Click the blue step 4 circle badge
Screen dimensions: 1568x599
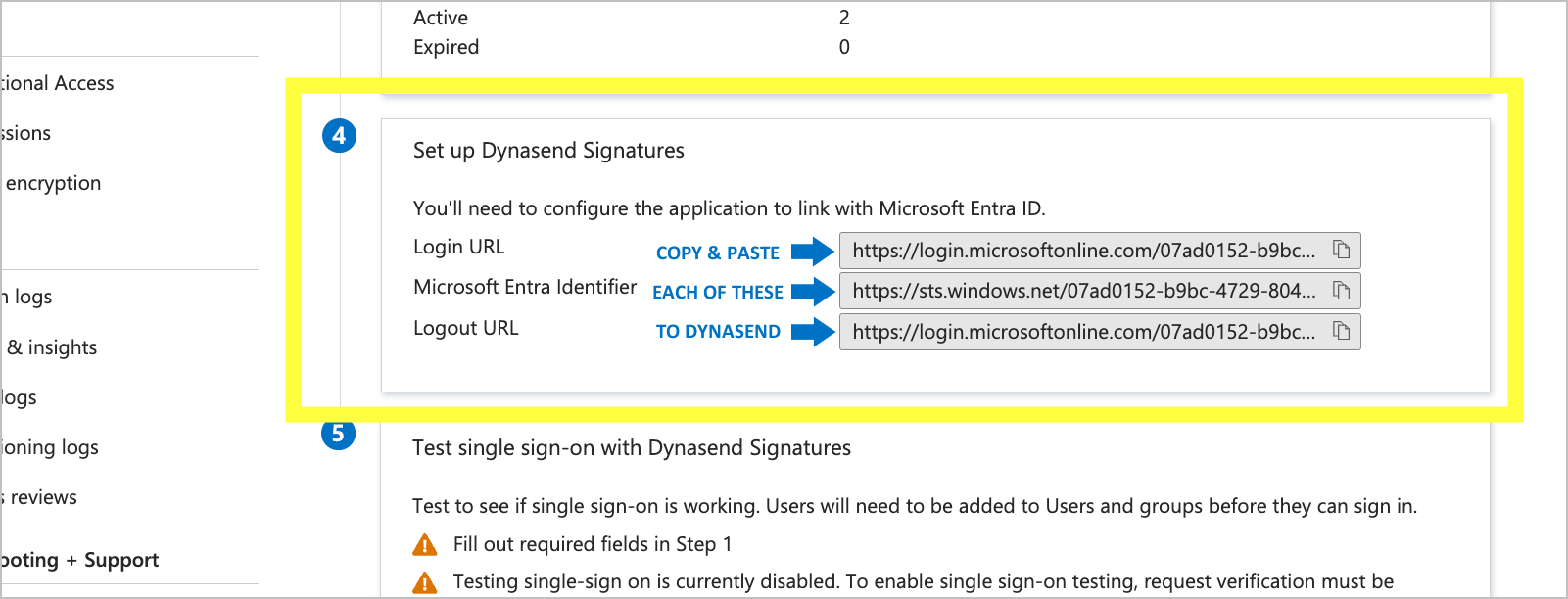(339, 137)
